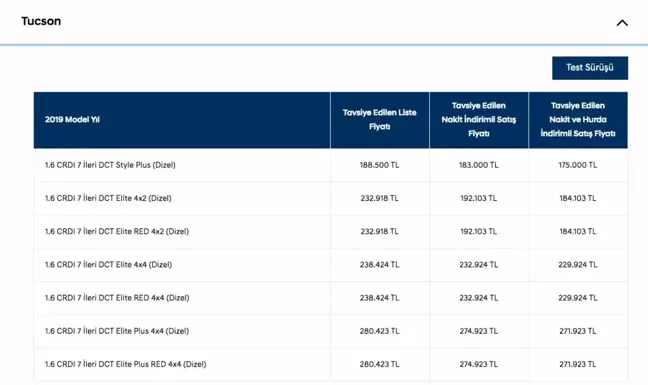Image resolution: width=648 pixels, height=385 pixels.
Task: Click the Test Sürüşü button
Action: [590, 68]
